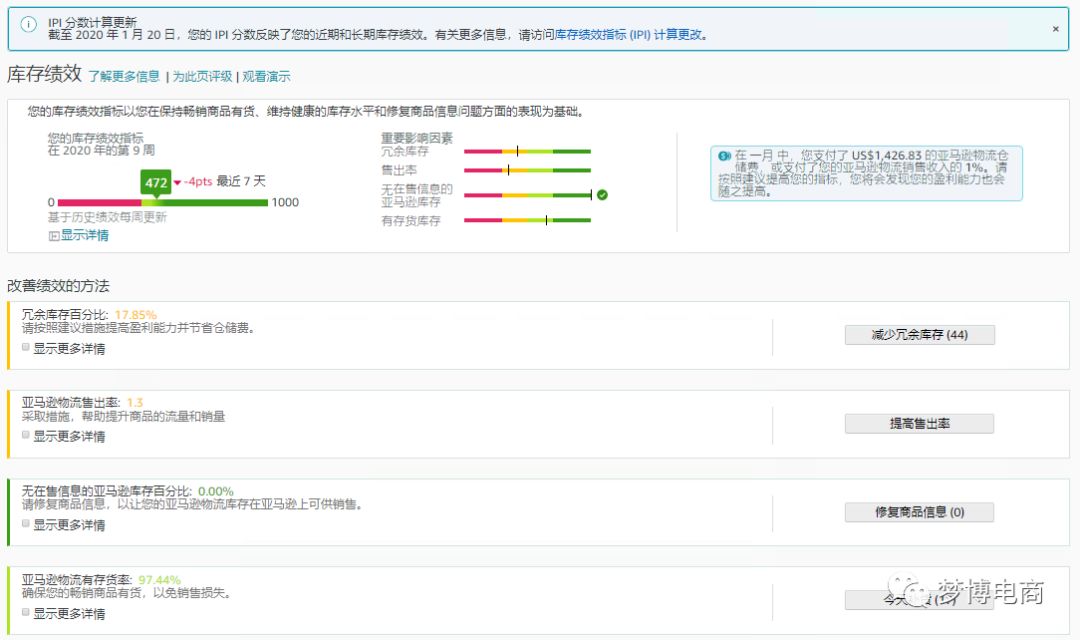Click the 0.00% stranded inventory value
The image size is (1080, 640).
pos(216,491)
